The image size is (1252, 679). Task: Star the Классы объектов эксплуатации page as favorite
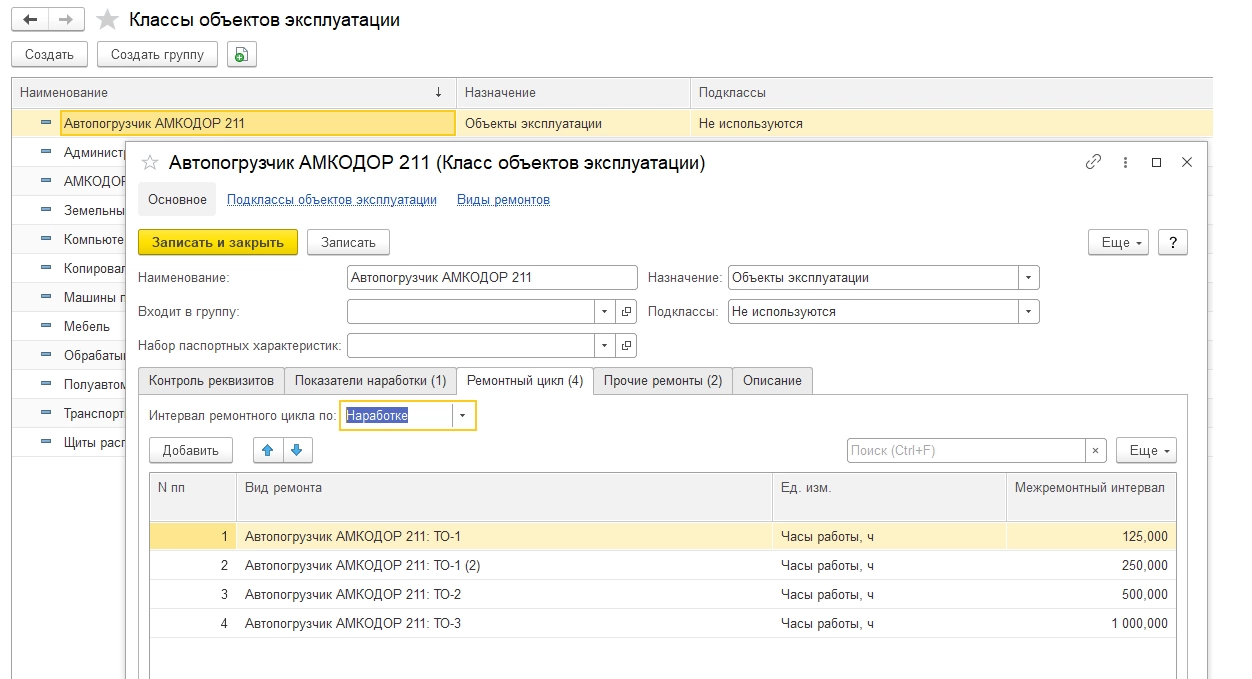[107, 20]
